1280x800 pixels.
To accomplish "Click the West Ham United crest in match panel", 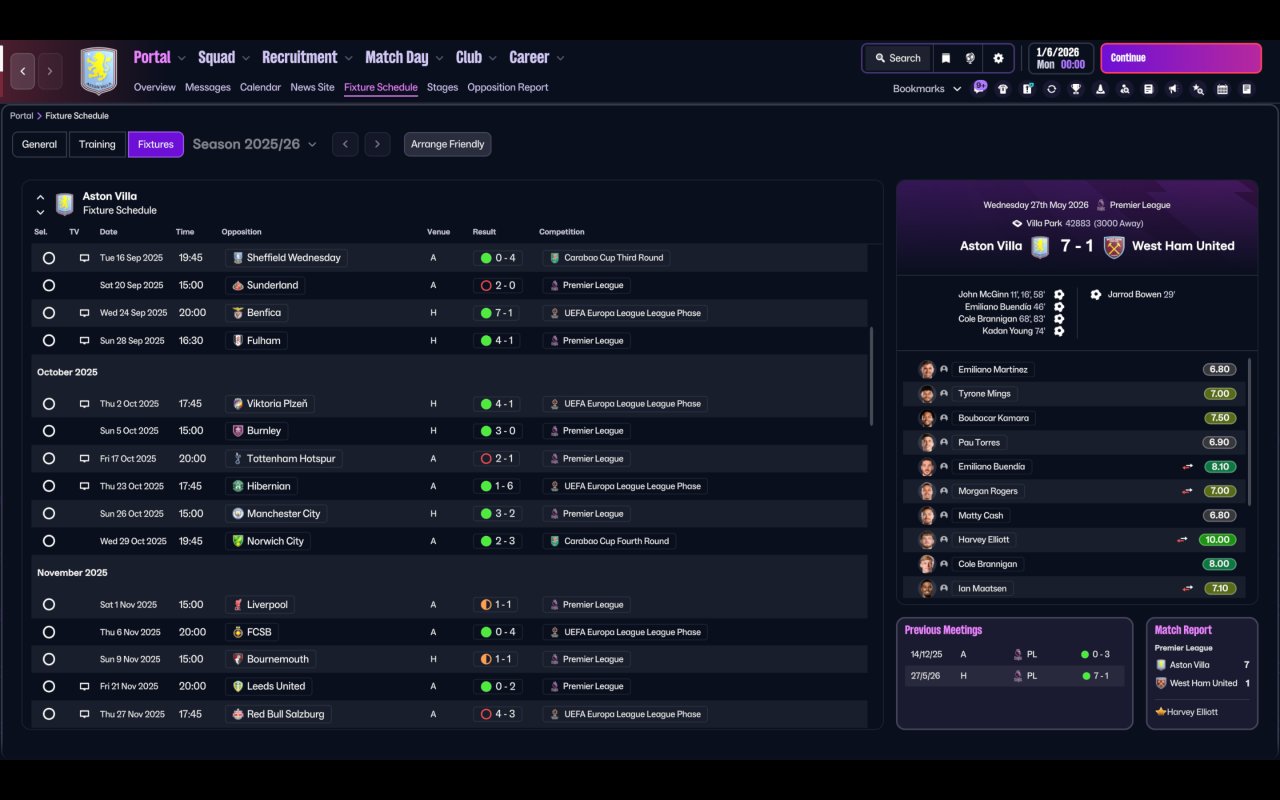I will pyautogui.click(x=1114, y=246).
